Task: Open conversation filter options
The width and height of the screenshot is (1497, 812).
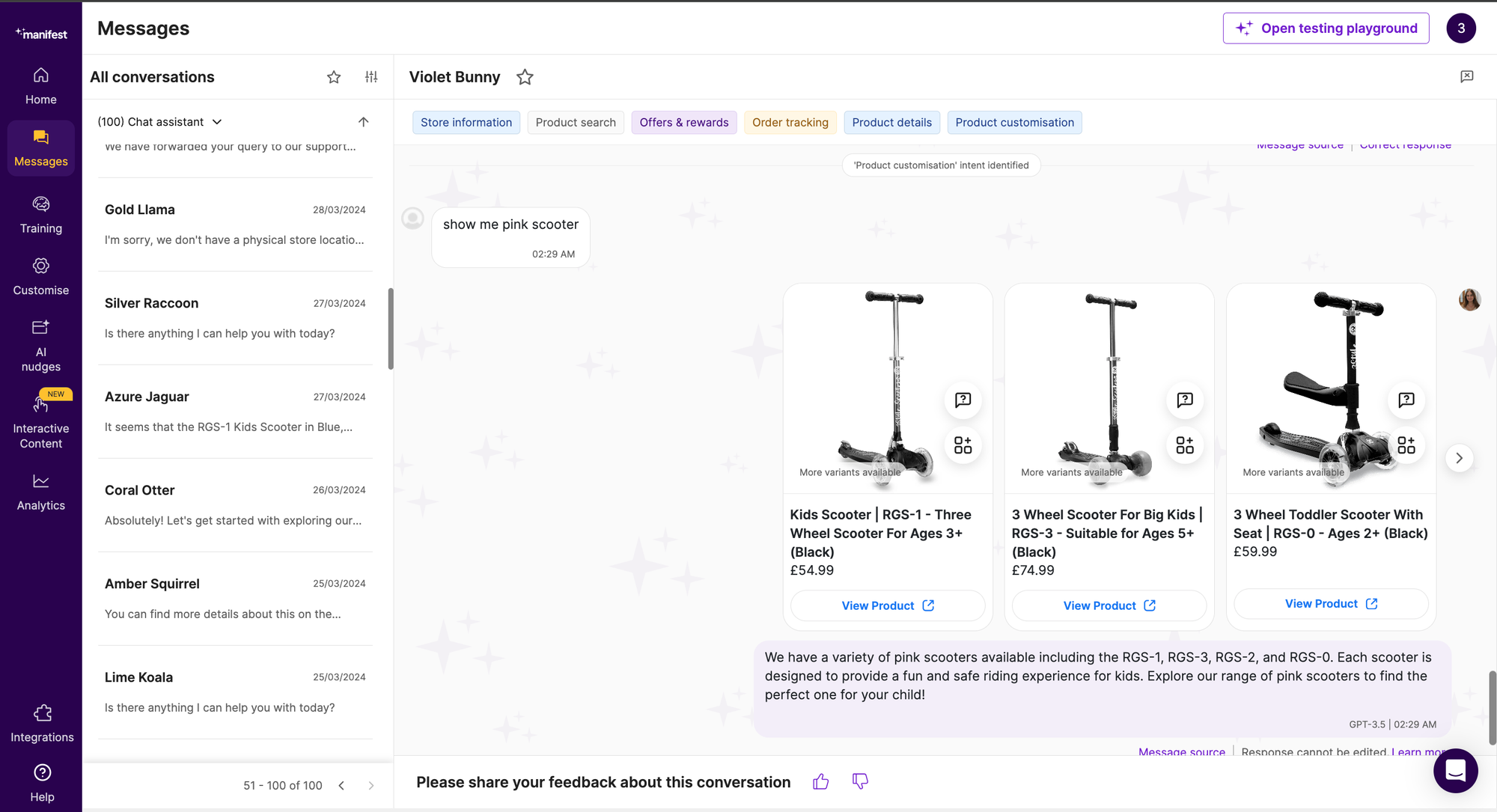Action: (371, 76)
